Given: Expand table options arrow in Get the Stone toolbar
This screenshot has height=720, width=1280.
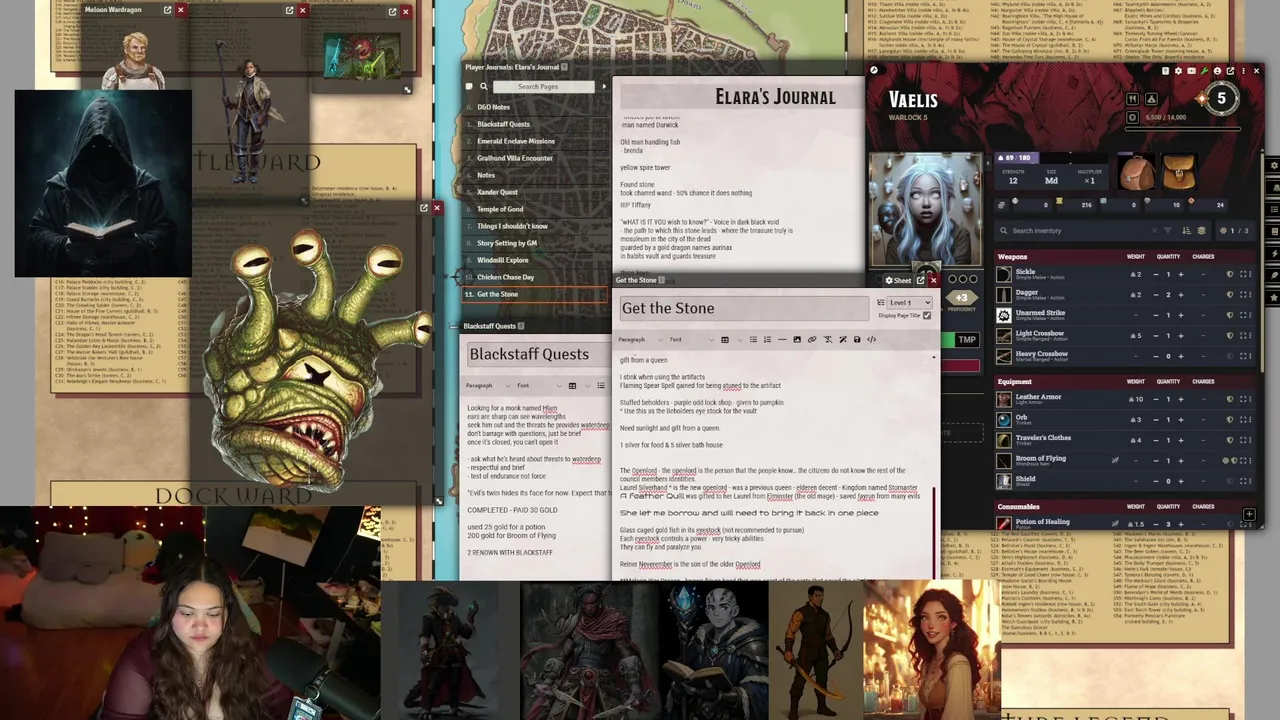Looking at the screenshot, I should tap(740, 339).
